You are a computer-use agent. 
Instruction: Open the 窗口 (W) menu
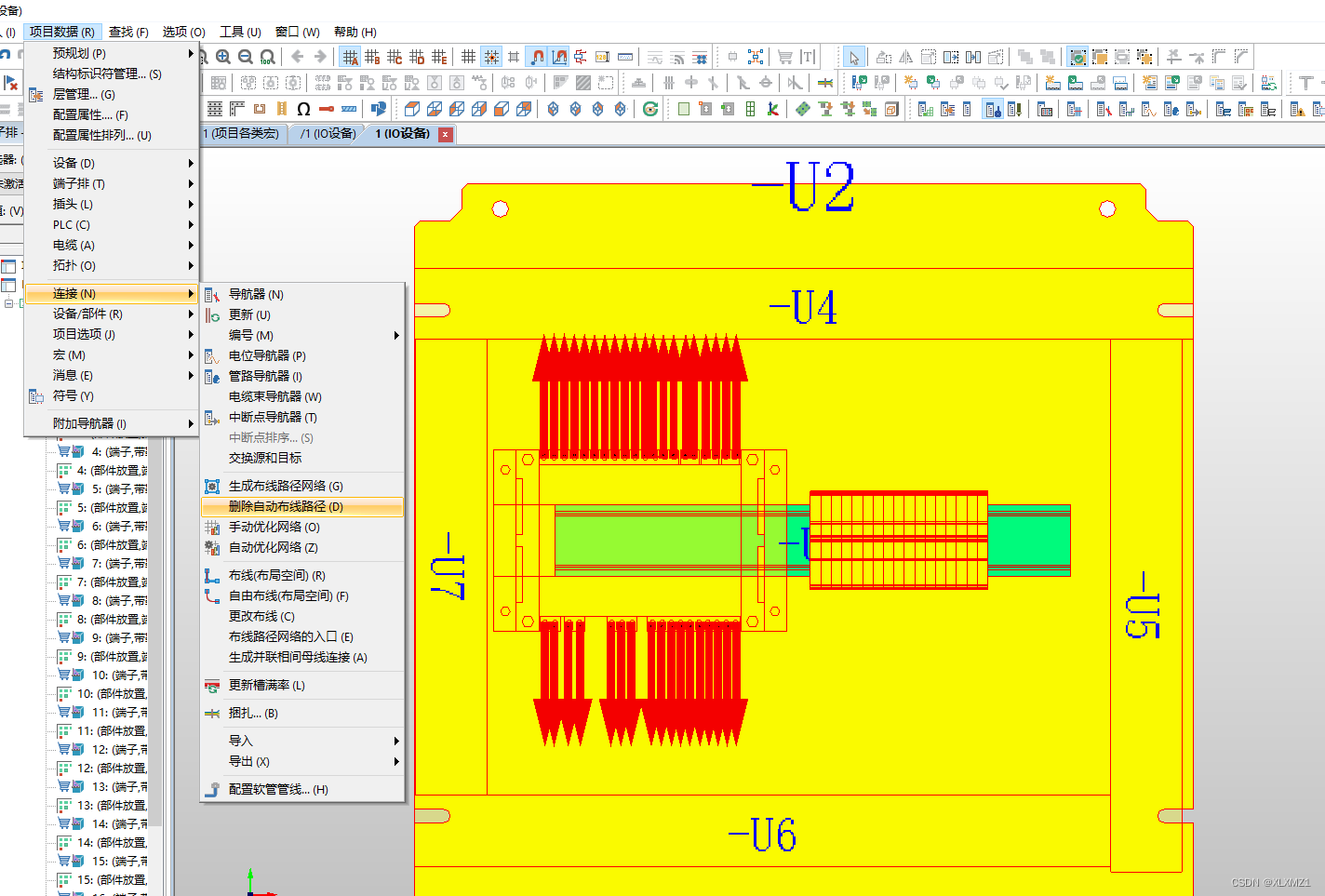(x=297, y=32)
